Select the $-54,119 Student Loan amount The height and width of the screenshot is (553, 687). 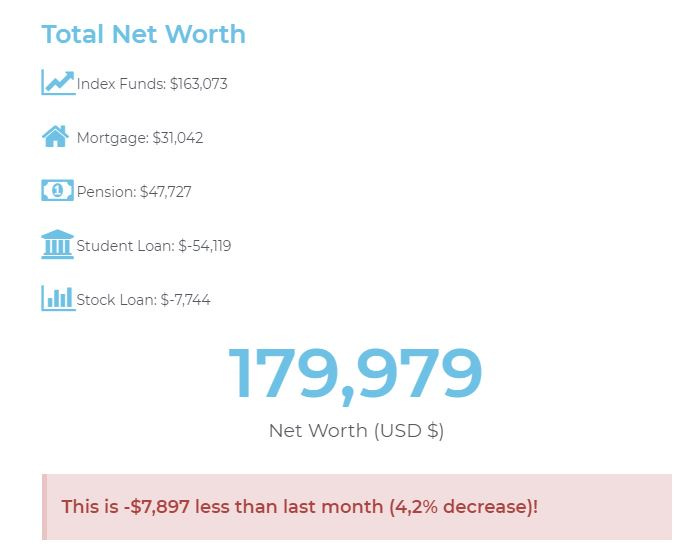[x=205, y=246]
